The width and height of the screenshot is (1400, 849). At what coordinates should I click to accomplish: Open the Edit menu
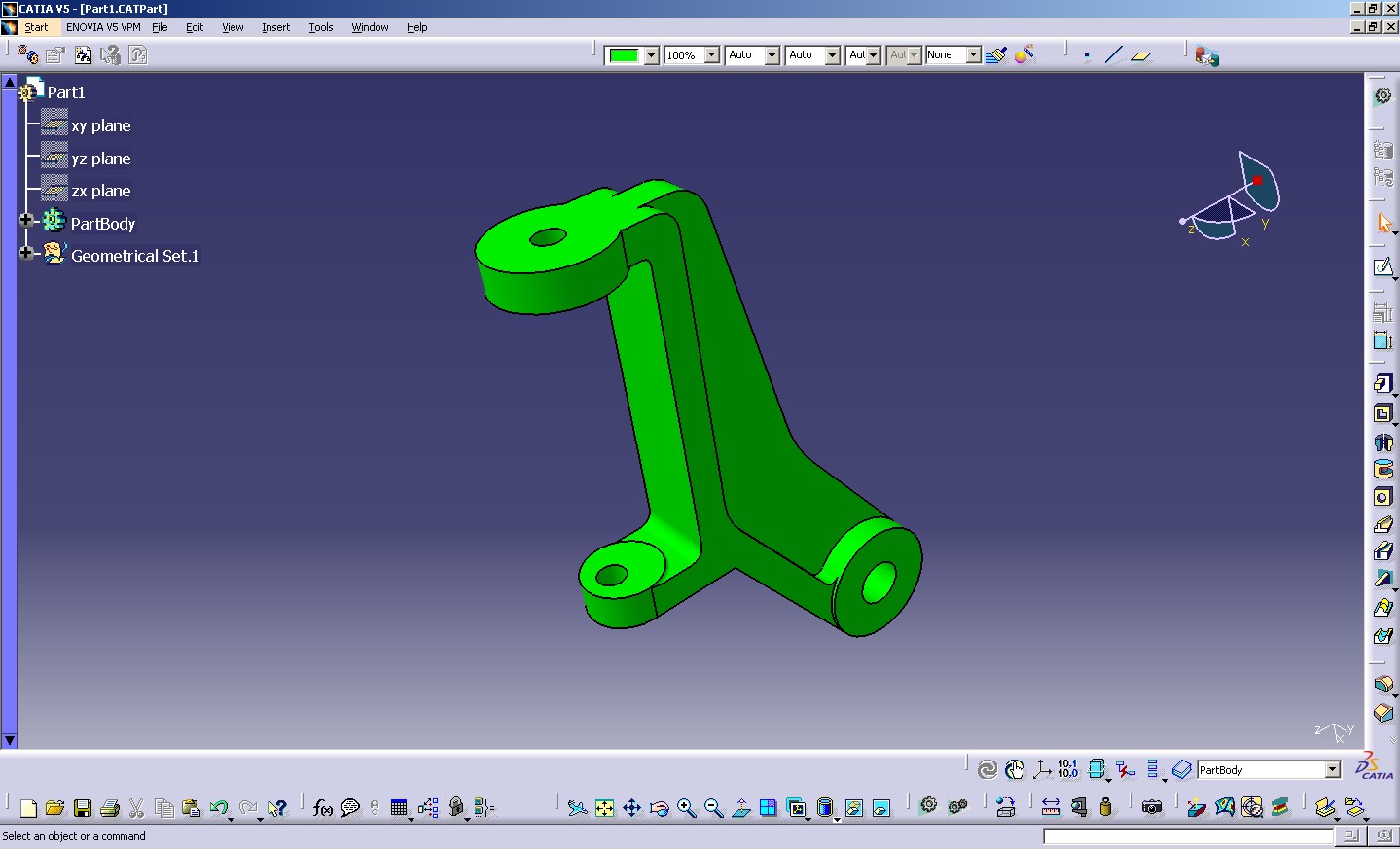click(195, 27)
